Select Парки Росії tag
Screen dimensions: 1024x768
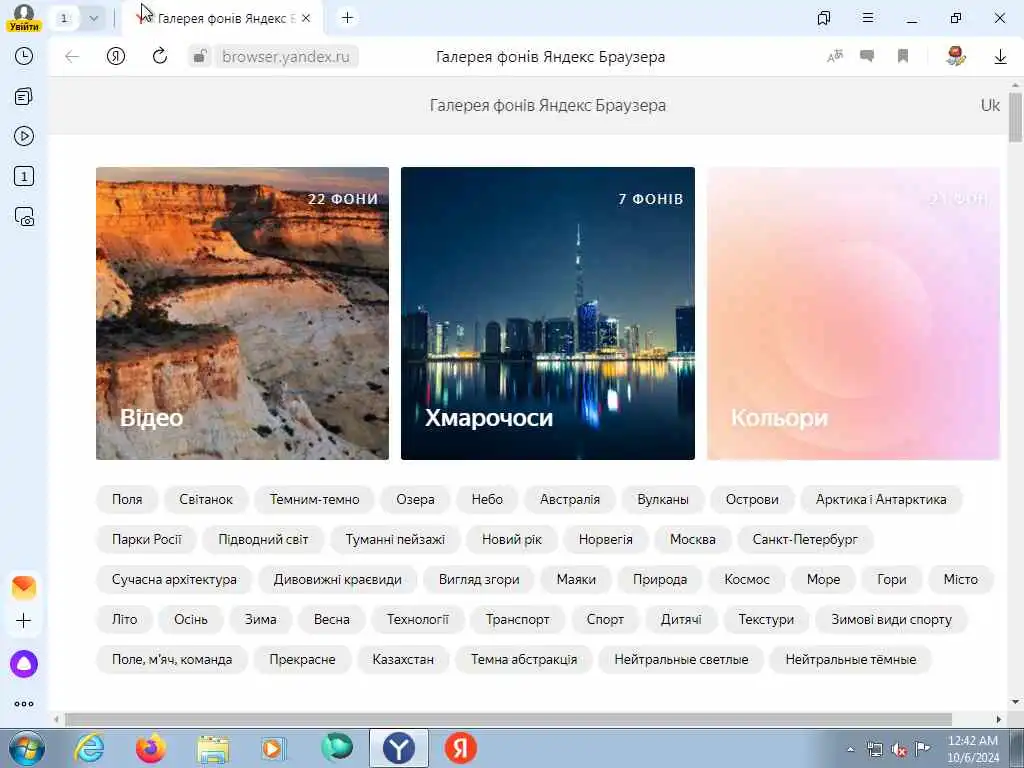click(146, 539)
